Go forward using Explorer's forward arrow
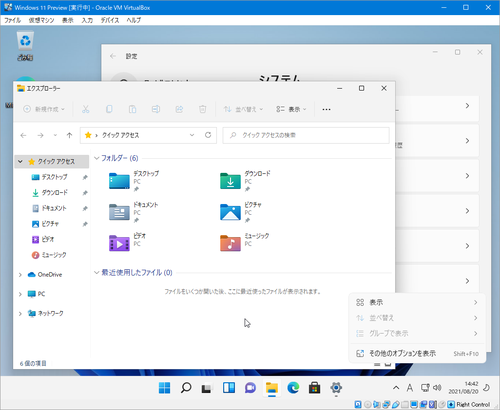This screenshot has height=410, width=500. point(40,135)
